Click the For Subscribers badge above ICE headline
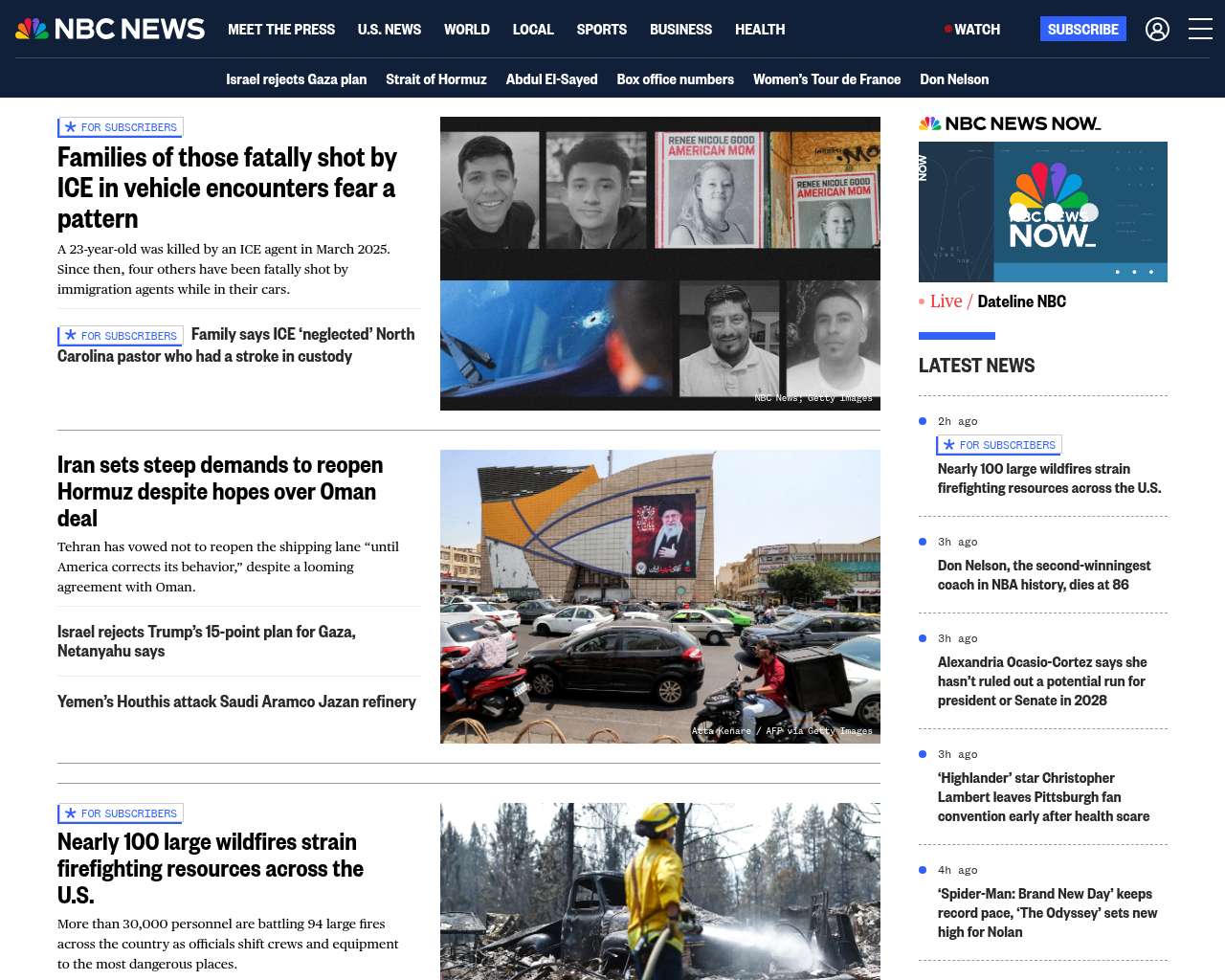The height and width of the screenshot is (980, 1225). pos(121,127)
